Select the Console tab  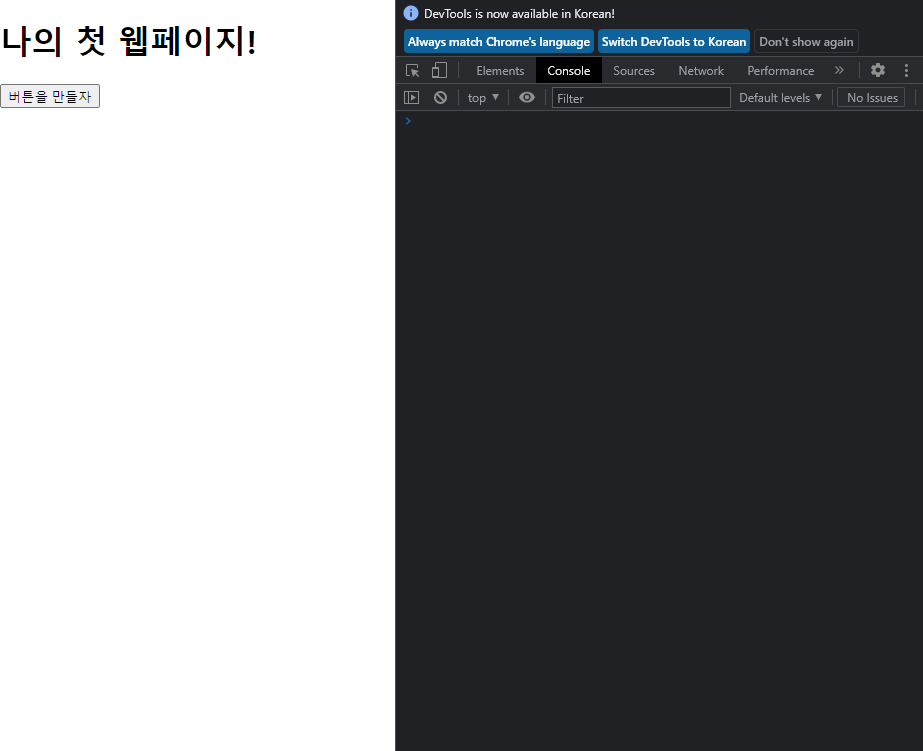click(x=569, y=71)
